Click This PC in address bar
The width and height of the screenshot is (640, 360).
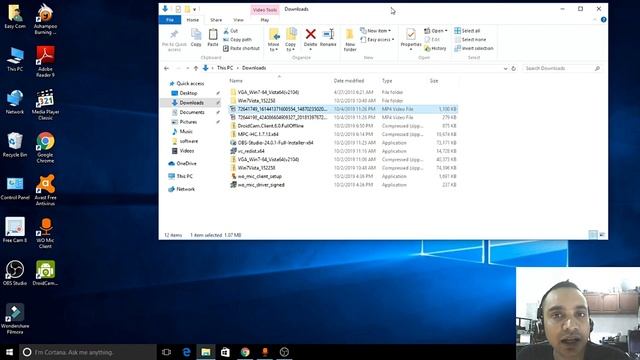(x=225, y=68)
